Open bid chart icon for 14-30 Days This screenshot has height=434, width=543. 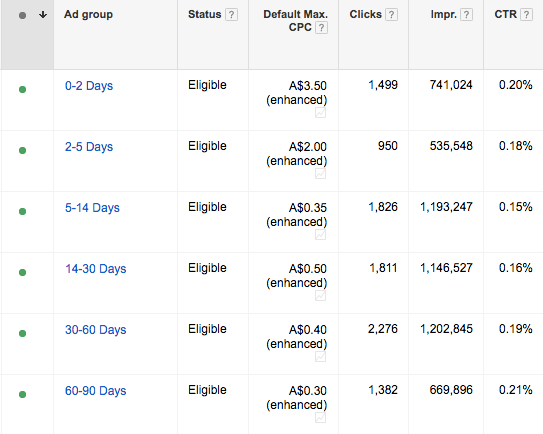pos(321,295)
